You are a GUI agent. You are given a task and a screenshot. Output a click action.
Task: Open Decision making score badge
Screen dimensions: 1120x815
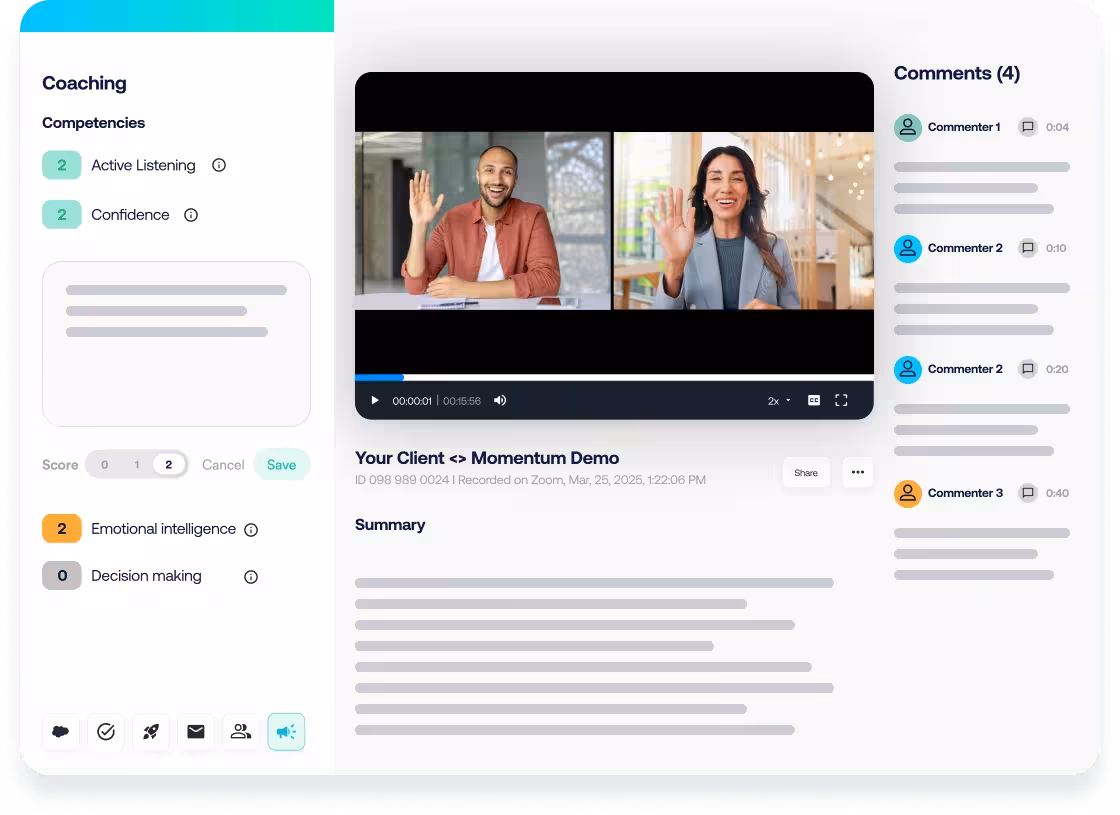coord(61,576)
